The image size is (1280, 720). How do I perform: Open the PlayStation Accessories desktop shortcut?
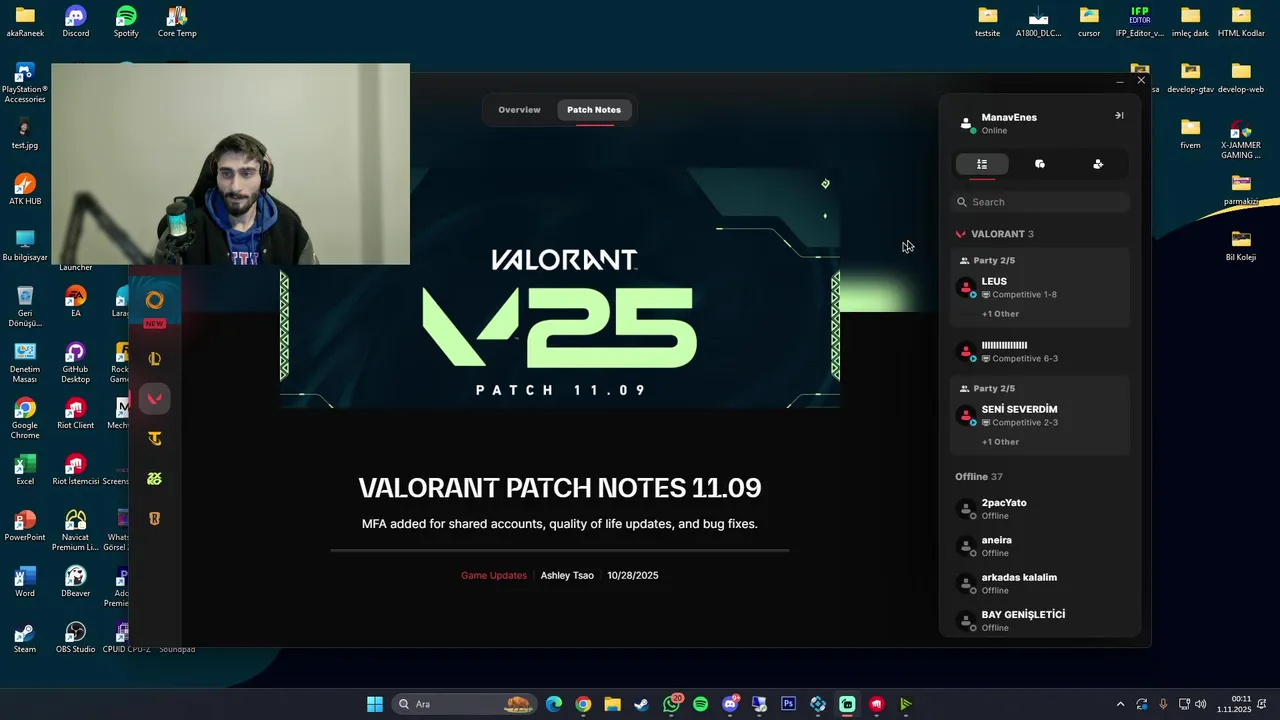[x=25, y=83]
